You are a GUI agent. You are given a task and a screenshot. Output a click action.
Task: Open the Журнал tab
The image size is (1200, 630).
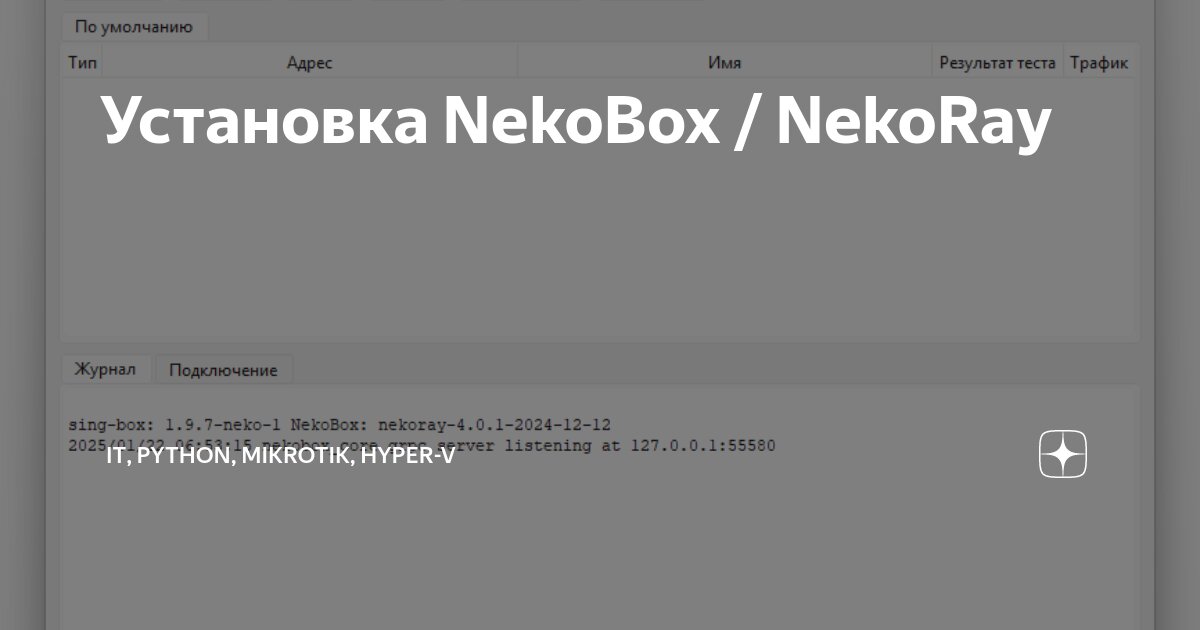coord(105,369)
